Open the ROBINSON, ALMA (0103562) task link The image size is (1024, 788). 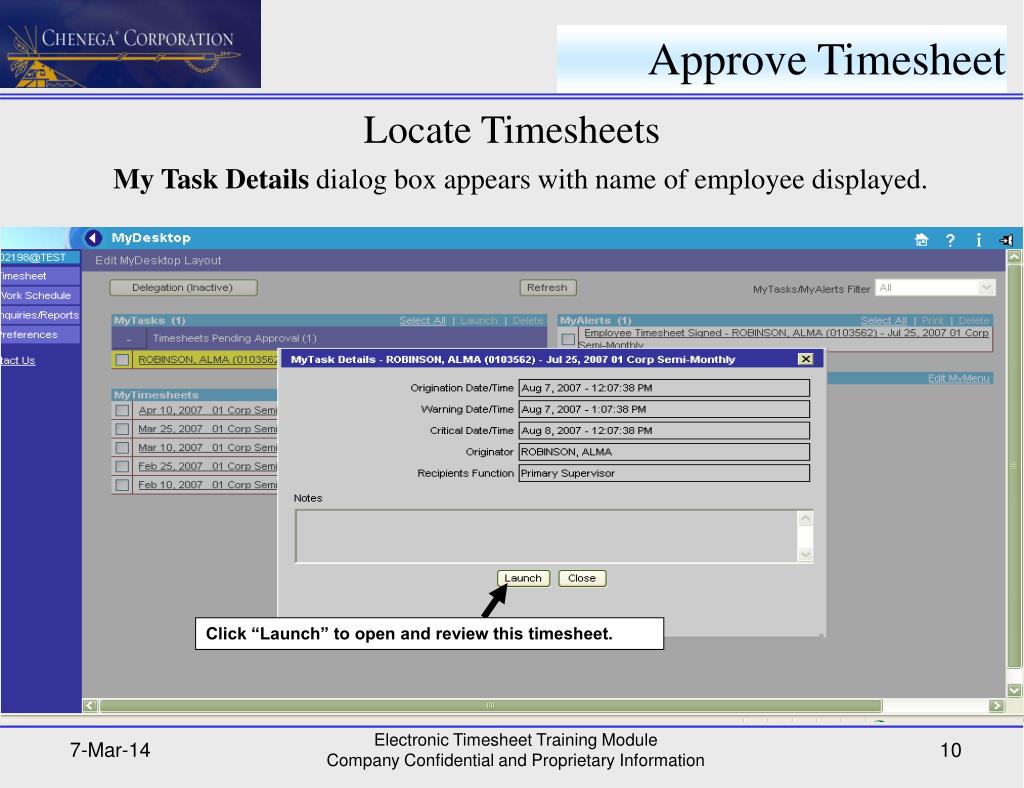(x=208, y=360)
